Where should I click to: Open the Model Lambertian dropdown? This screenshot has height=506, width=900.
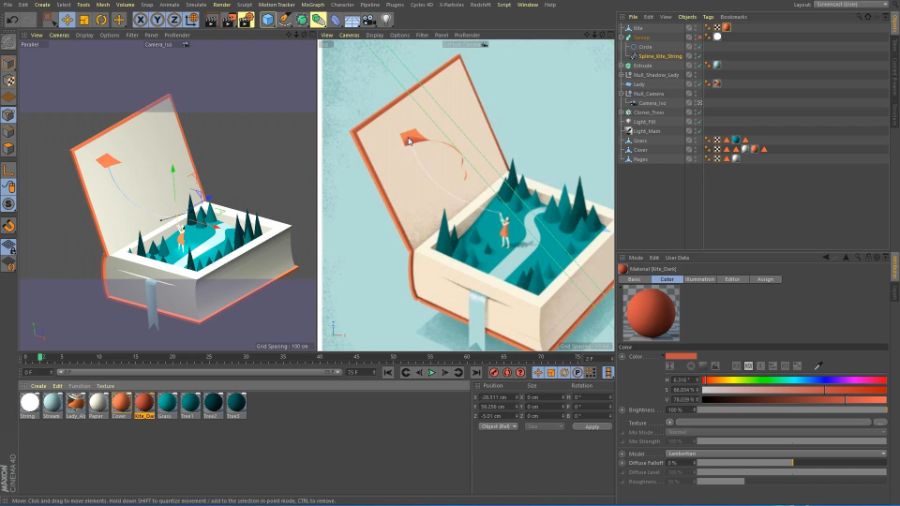776,453
